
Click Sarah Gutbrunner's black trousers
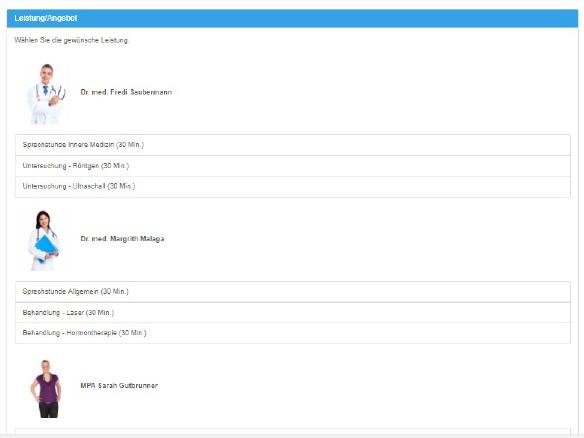click(49, 410)
